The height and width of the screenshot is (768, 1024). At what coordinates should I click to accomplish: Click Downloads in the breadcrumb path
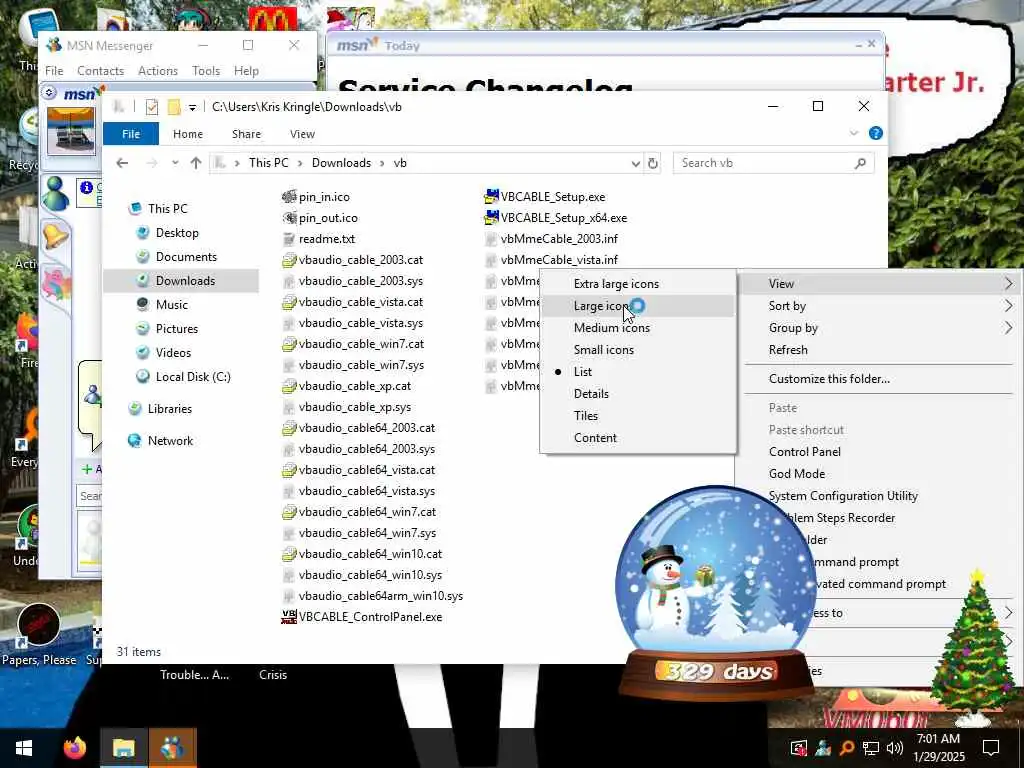click(x=341, y=163)
